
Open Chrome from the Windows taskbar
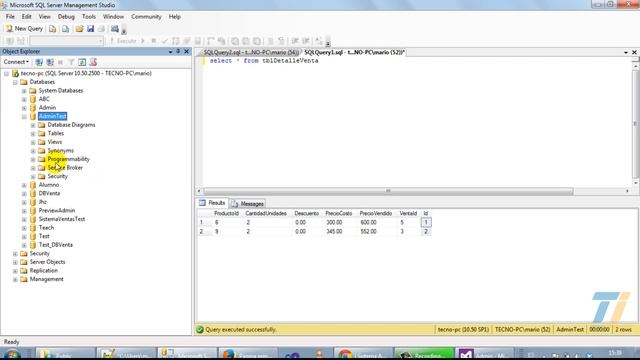[x=362, y=353]
